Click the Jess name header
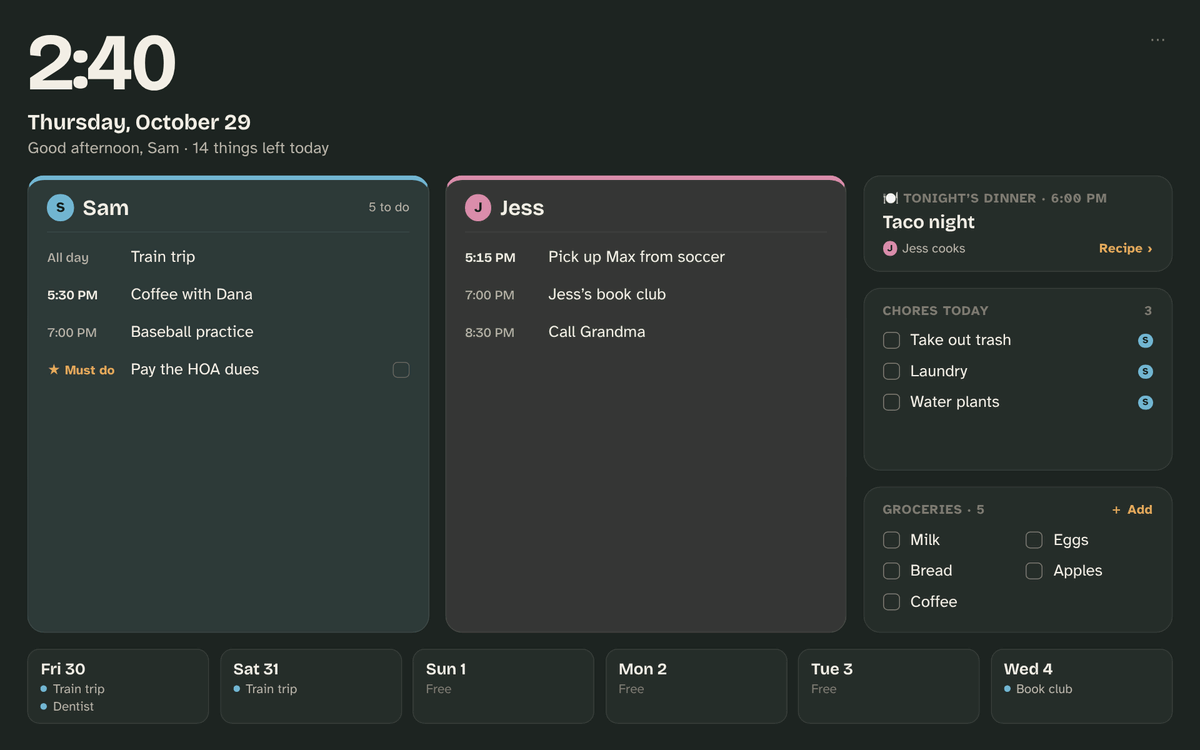The width and height of the screenshot is (1200, 750). coord(522,208)
